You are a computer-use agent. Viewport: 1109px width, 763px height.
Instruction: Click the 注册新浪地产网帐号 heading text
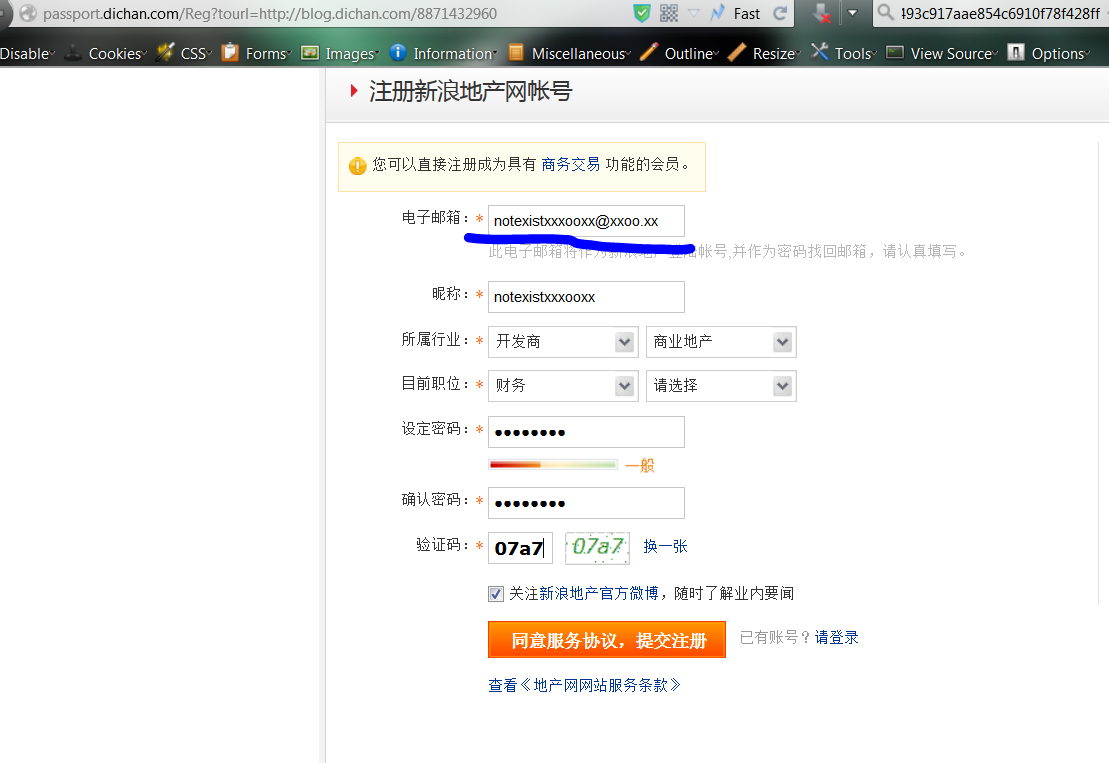470,91
